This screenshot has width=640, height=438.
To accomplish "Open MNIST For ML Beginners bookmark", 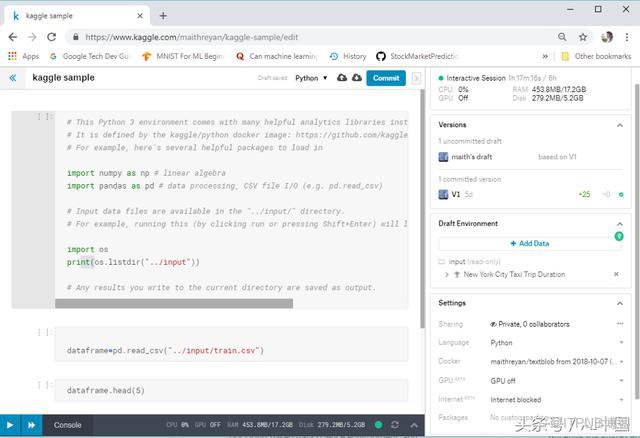I will [183, 56].
